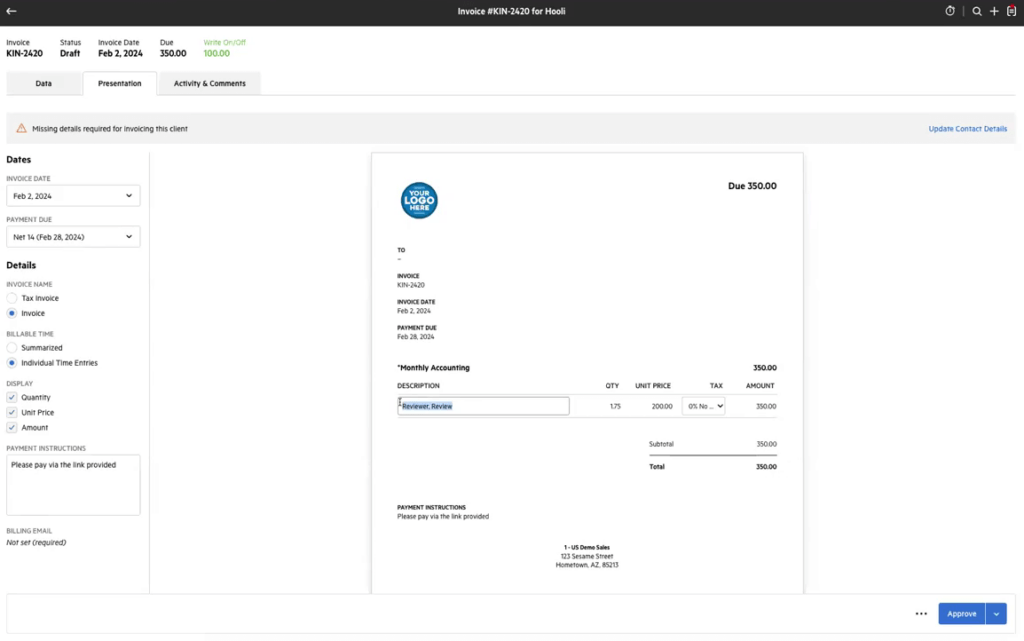Open the tax rate dropdown in line item
This screenshot has height=641, width=1024.
704,406
